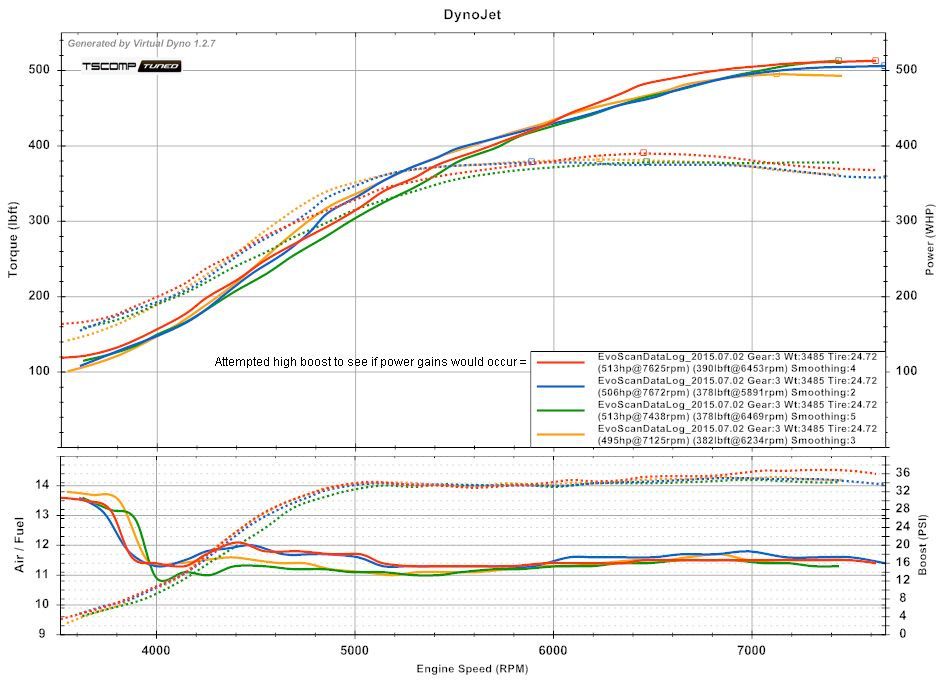This screenshot has height=683, width=945.
Task: Click the blue legend line swatch
Action: coord(561,385)
